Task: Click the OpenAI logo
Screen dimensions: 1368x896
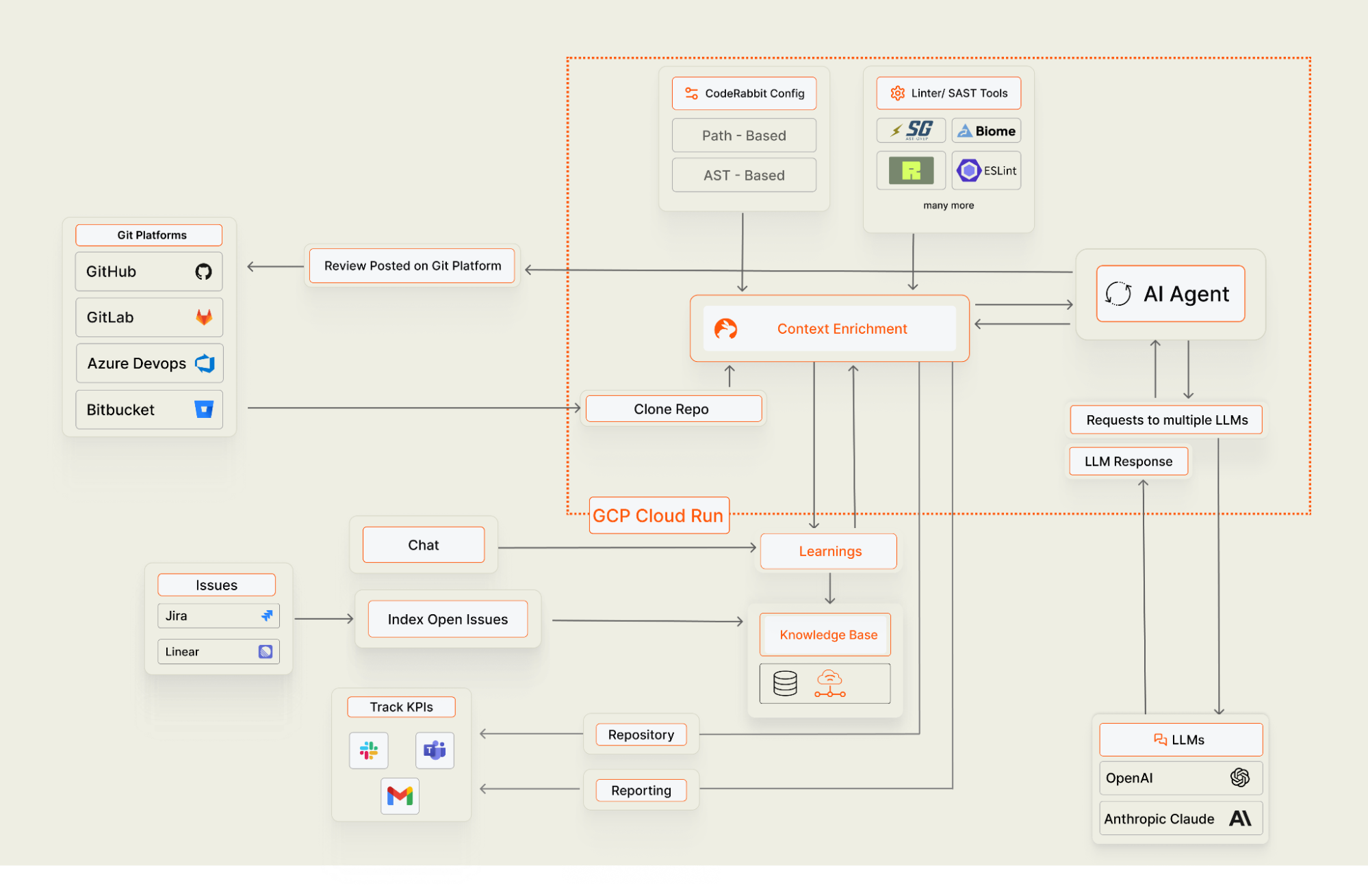Action: [1239, 778]
